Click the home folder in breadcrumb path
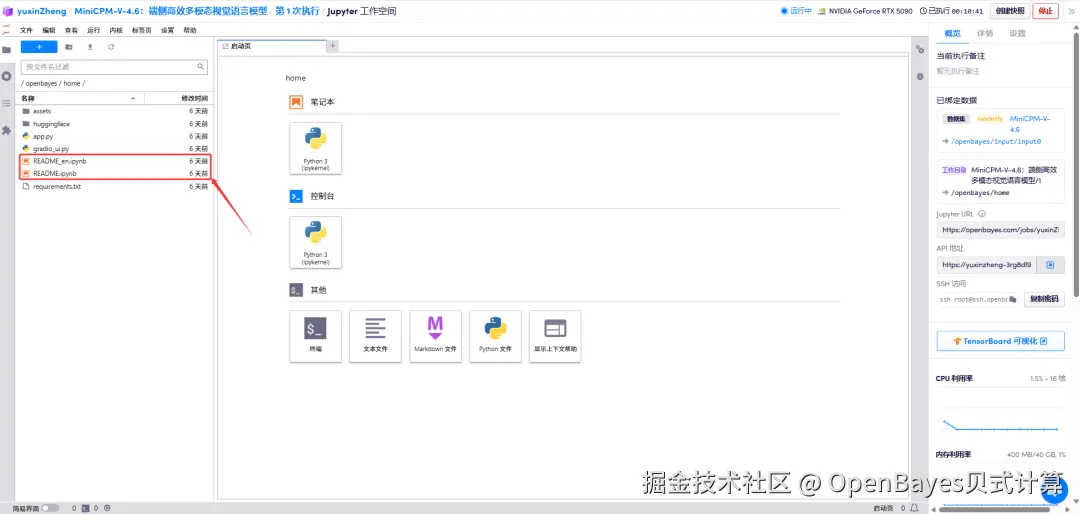1080x514 pixels. click(x=72, y=83)
